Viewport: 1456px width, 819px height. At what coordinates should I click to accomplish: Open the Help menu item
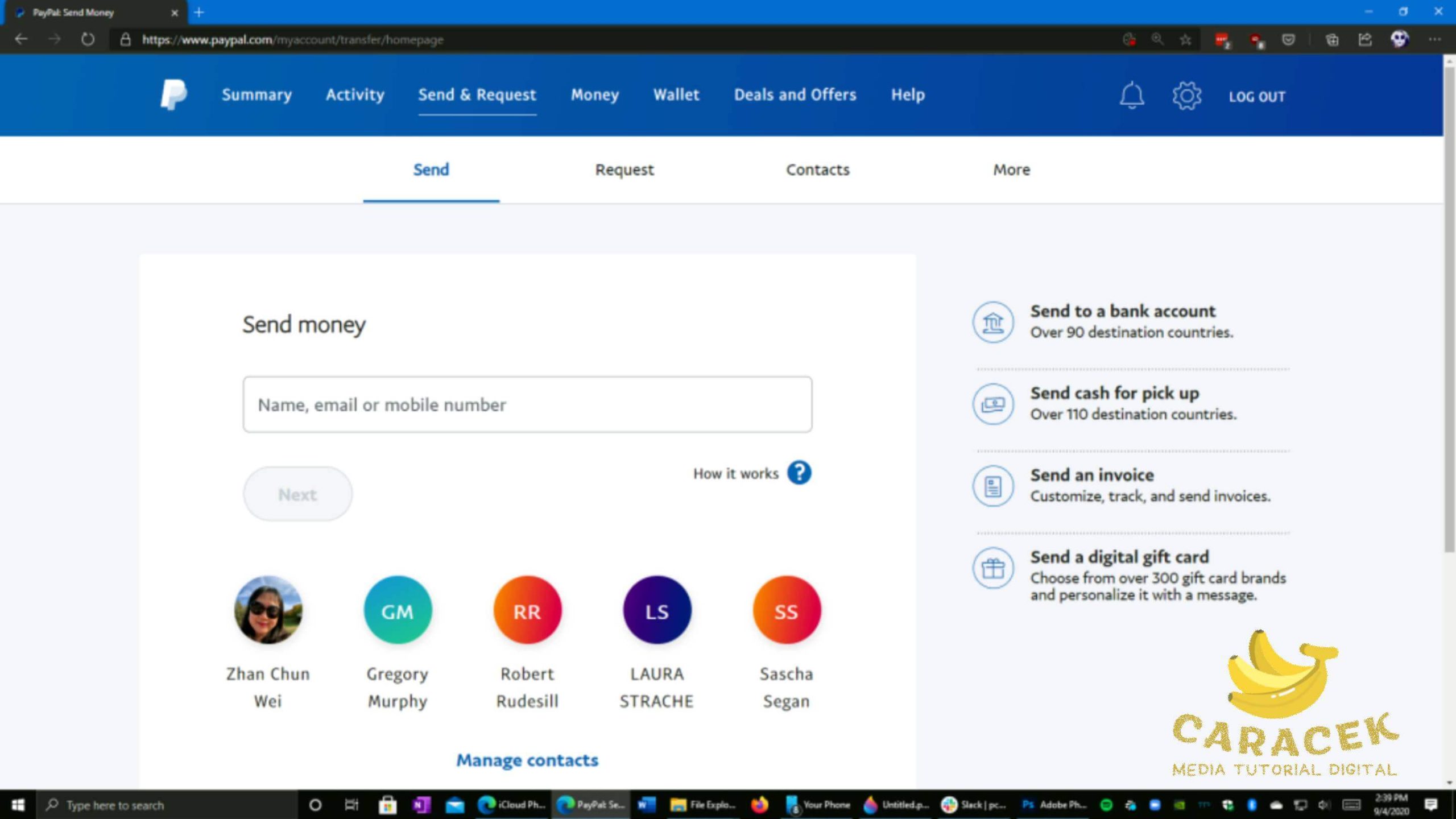(x=908, y=94)
